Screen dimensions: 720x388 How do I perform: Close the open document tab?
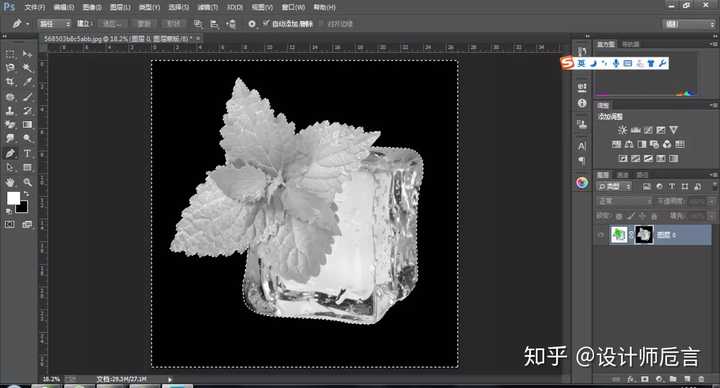(198, 39)
